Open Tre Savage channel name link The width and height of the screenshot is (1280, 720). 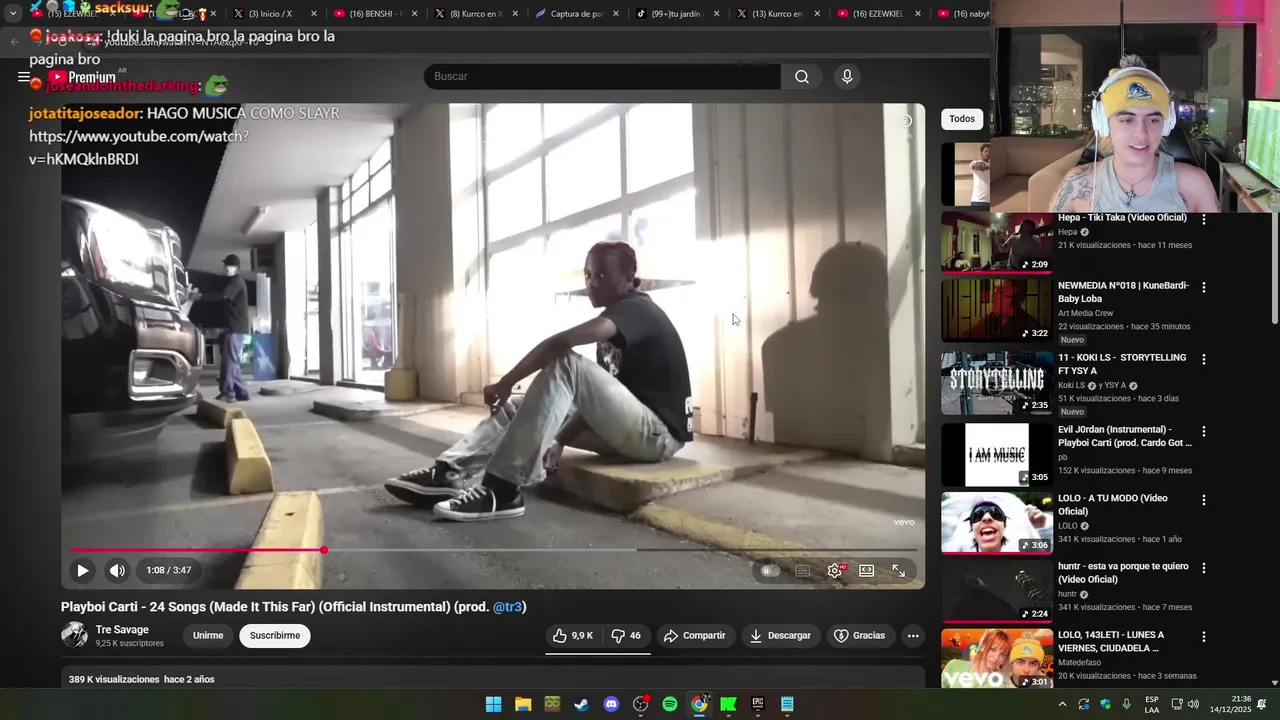click(122, 630)
